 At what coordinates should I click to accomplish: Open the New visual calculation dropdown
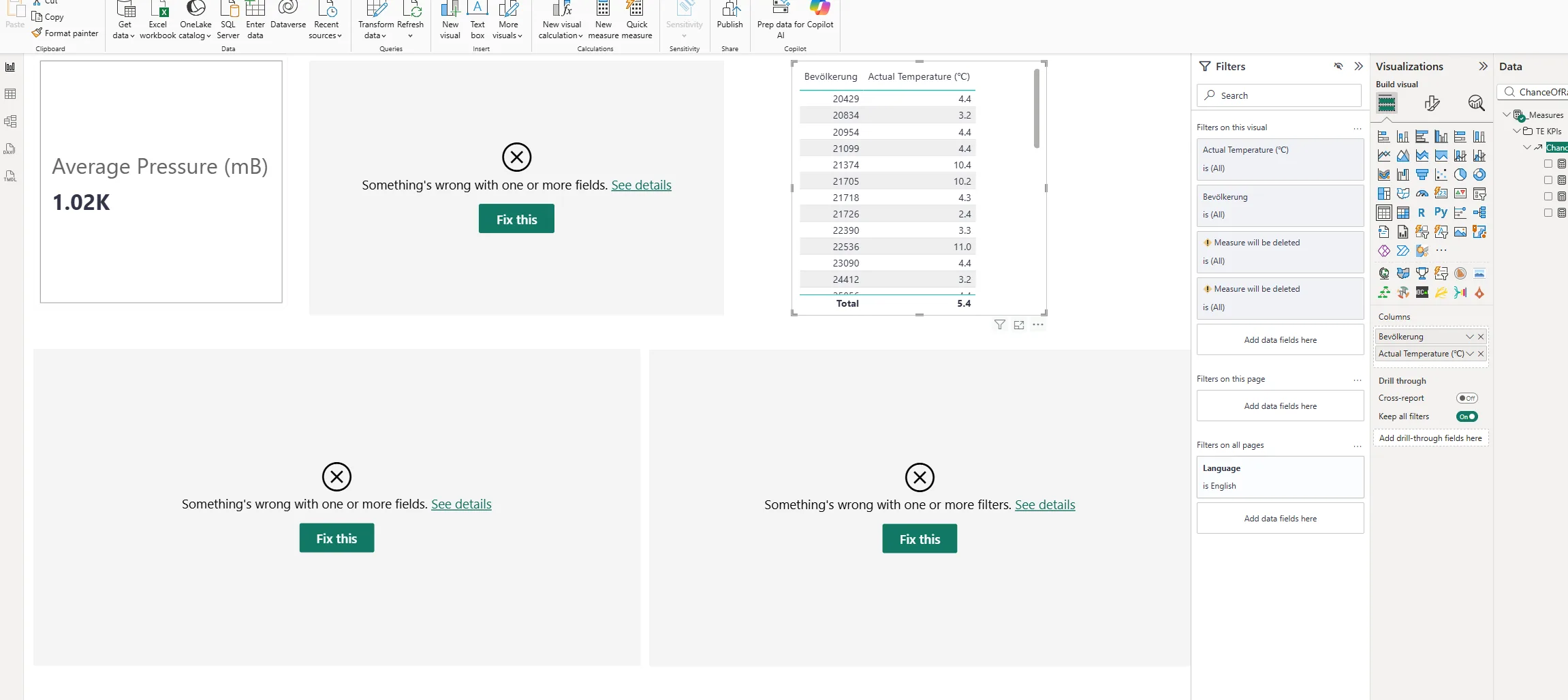(561, 20)
